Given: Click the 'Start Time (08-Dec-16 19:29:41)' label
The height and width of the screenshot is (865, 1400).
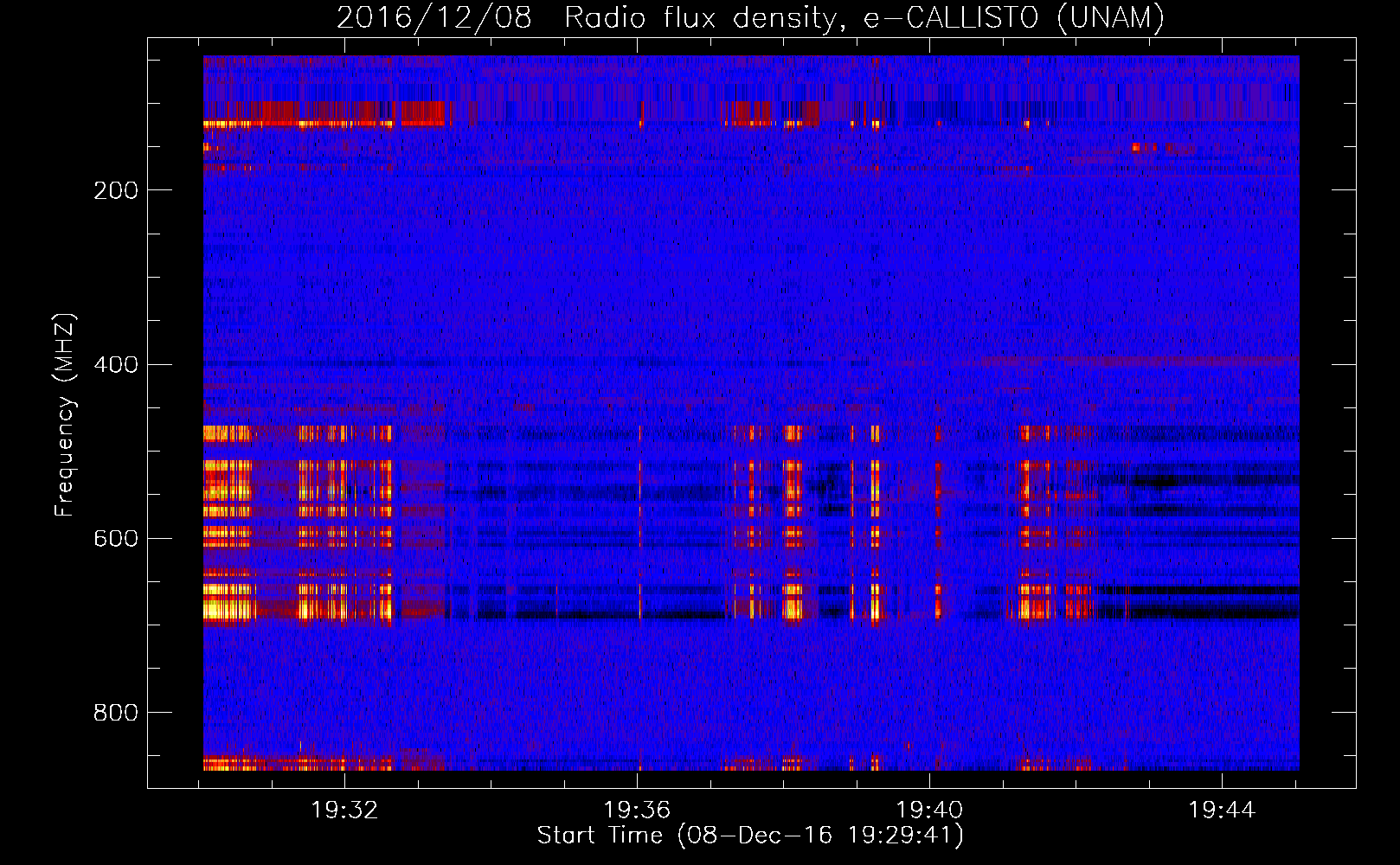Looking at the screenshot, I should click(x=750, y=836).
